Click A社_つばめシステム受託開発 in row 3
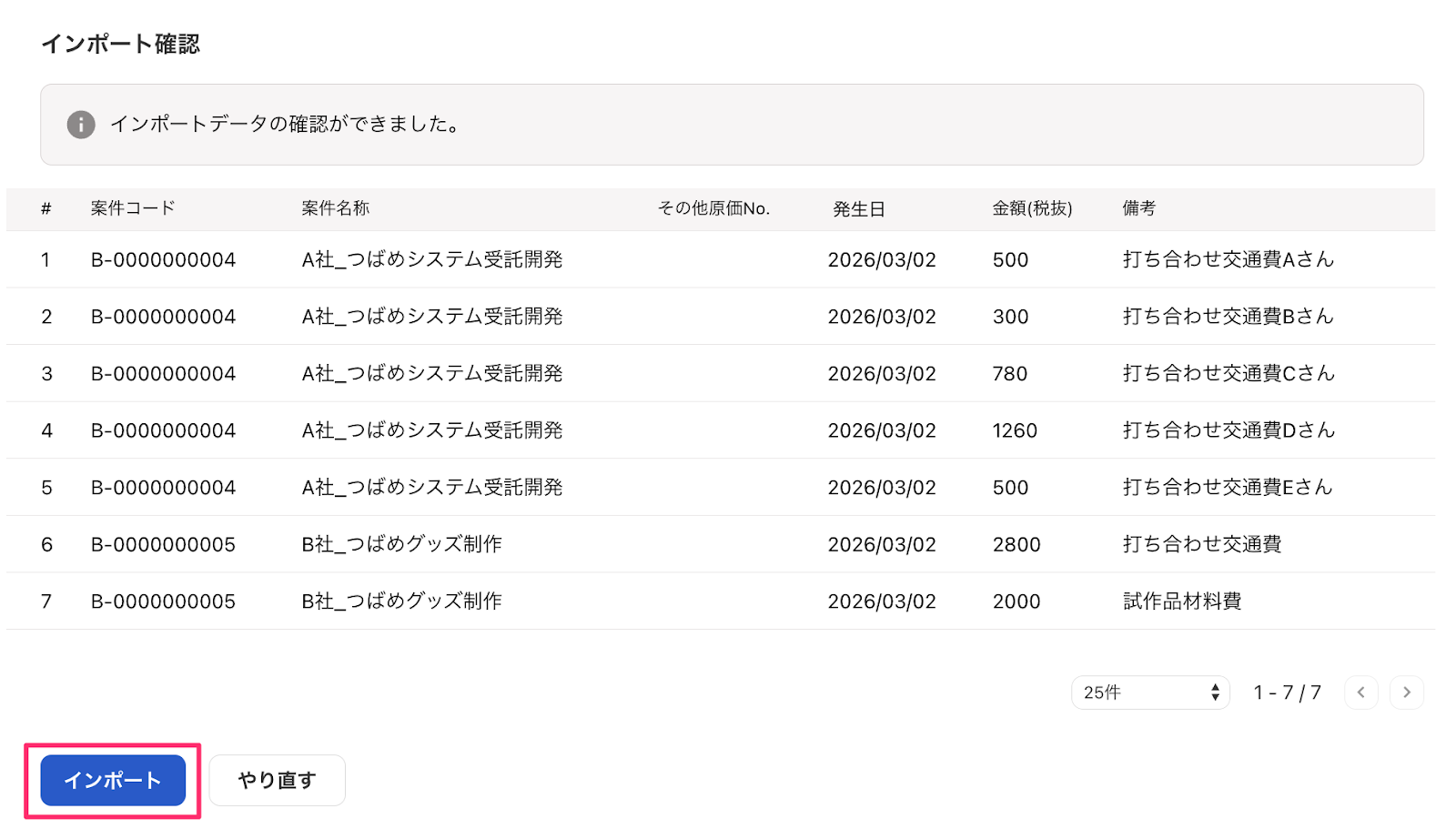The height and width of the screenshot is (829, 1456). [432, 373]
